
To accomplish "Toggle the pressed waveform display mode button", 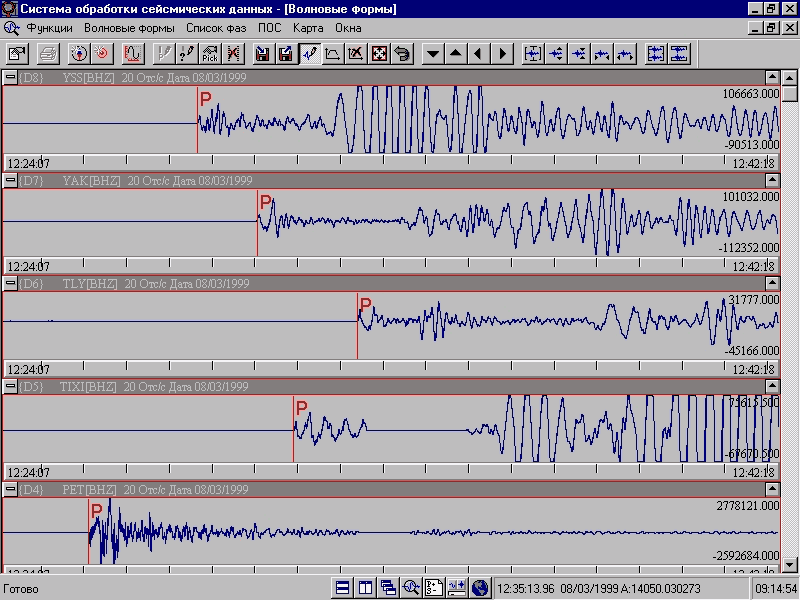I will (309, 53).
